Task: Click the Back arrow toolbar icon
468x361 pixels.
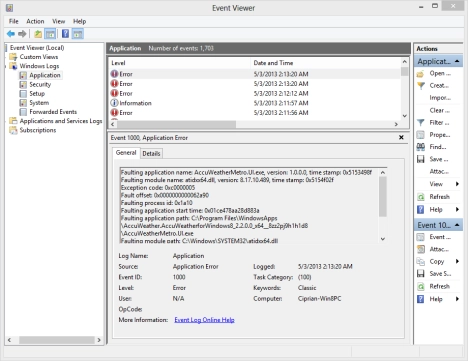Action: point(11,34)
